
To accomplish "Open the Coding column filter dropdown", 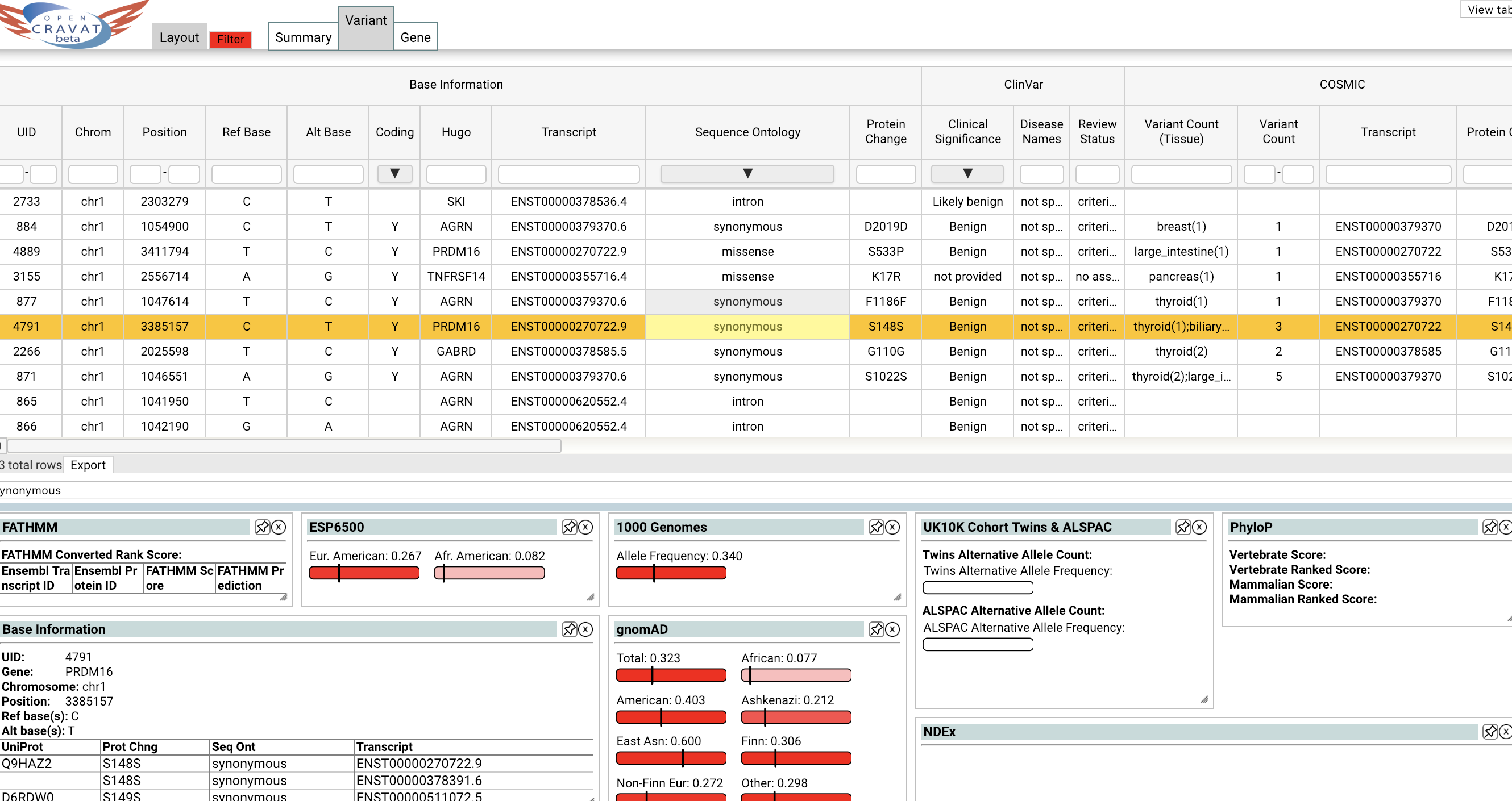I will tap(394, 174).
